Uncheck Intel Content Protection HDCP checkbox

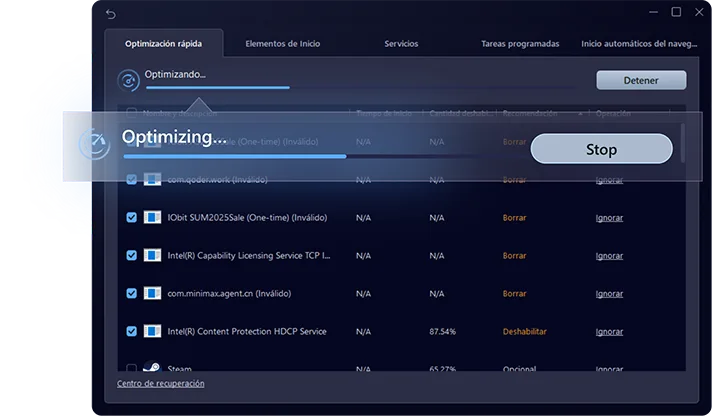(x=132, y=331)
